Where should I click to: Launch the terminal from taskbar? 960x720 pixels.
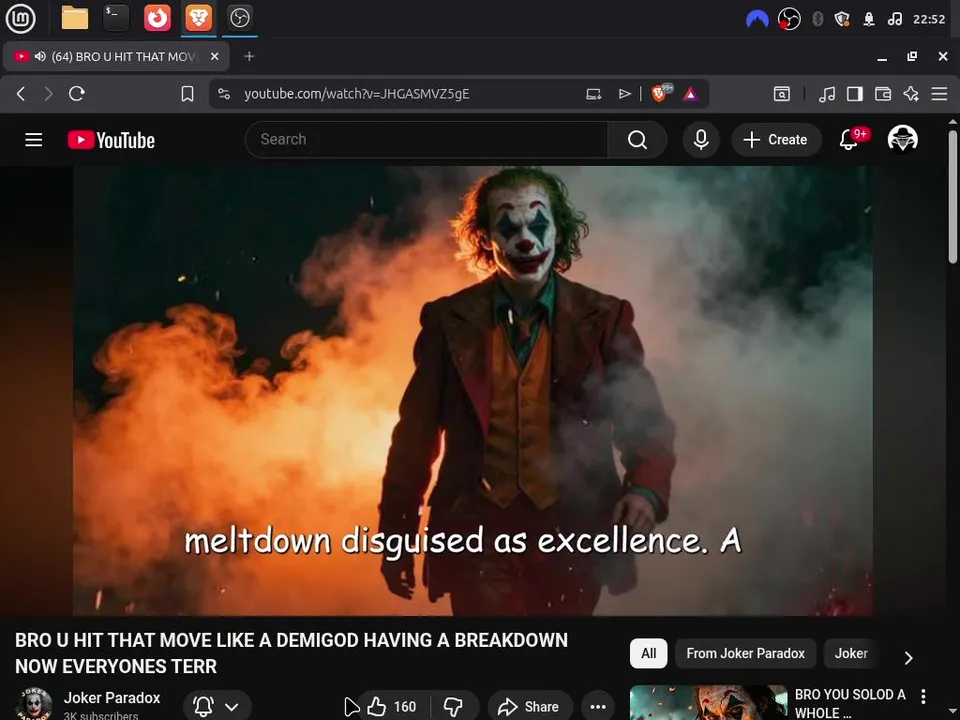tap(116, 18)
